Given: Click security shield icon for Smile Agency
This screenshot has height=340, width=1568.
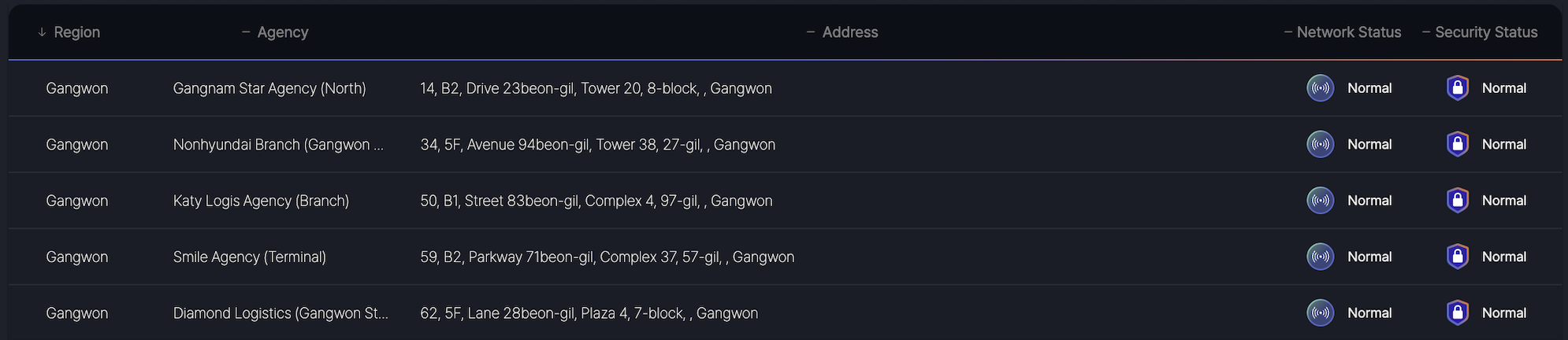Looking at the screenshot, I should coord(1457,257).
